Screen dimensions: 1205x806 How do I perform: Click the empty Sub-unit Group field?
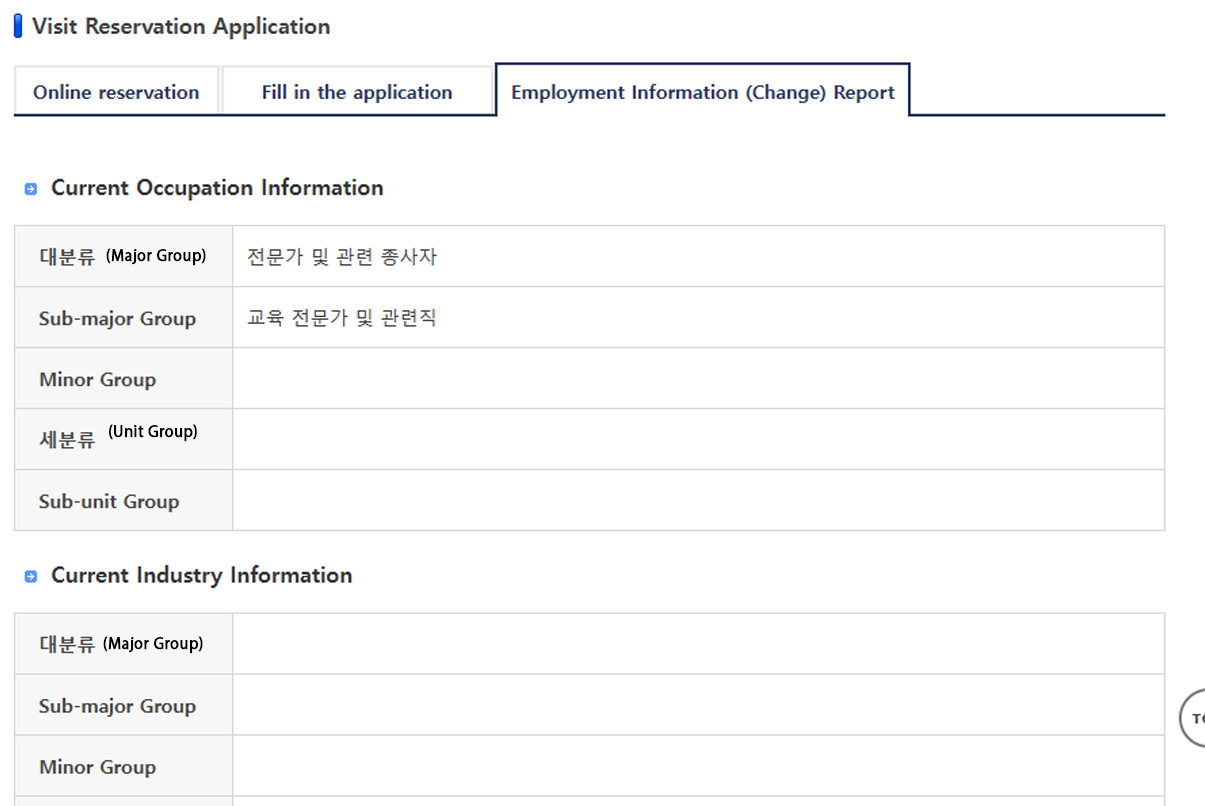click(698, 500)
